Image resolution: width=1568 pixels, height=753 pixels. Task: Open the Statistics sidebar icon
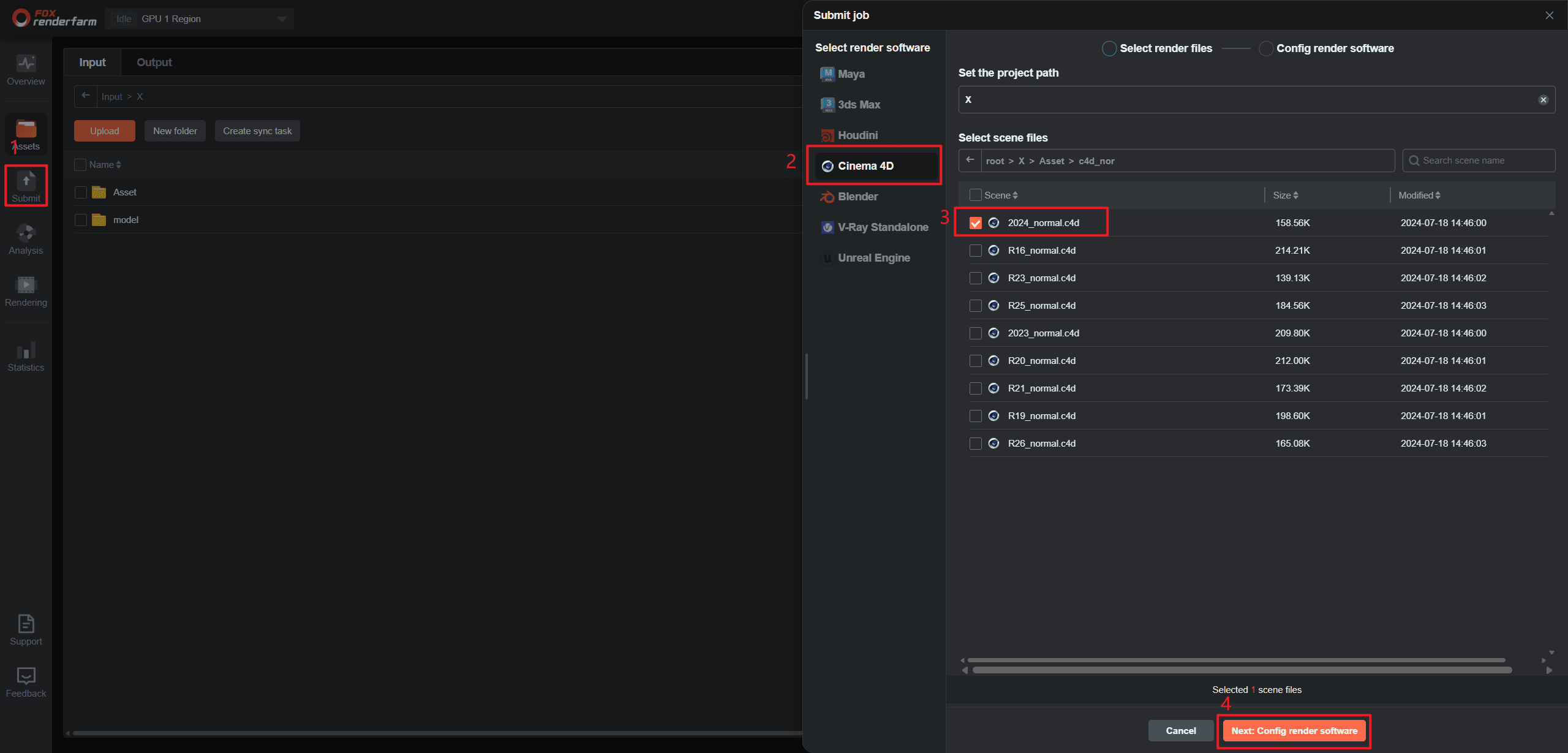(x=26, y=356)
